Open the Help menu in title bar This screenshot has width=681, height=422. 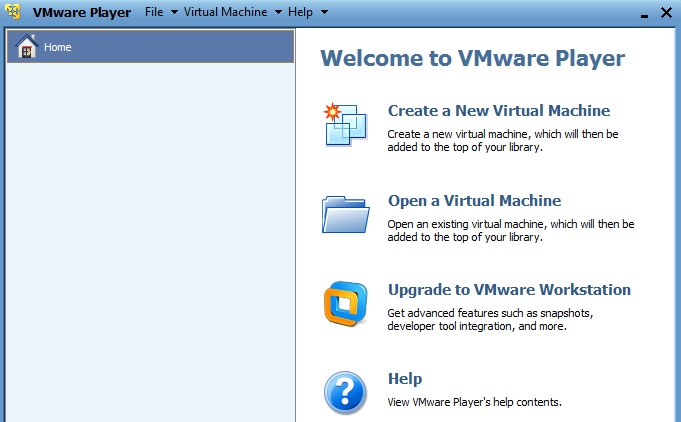point(300,12)
